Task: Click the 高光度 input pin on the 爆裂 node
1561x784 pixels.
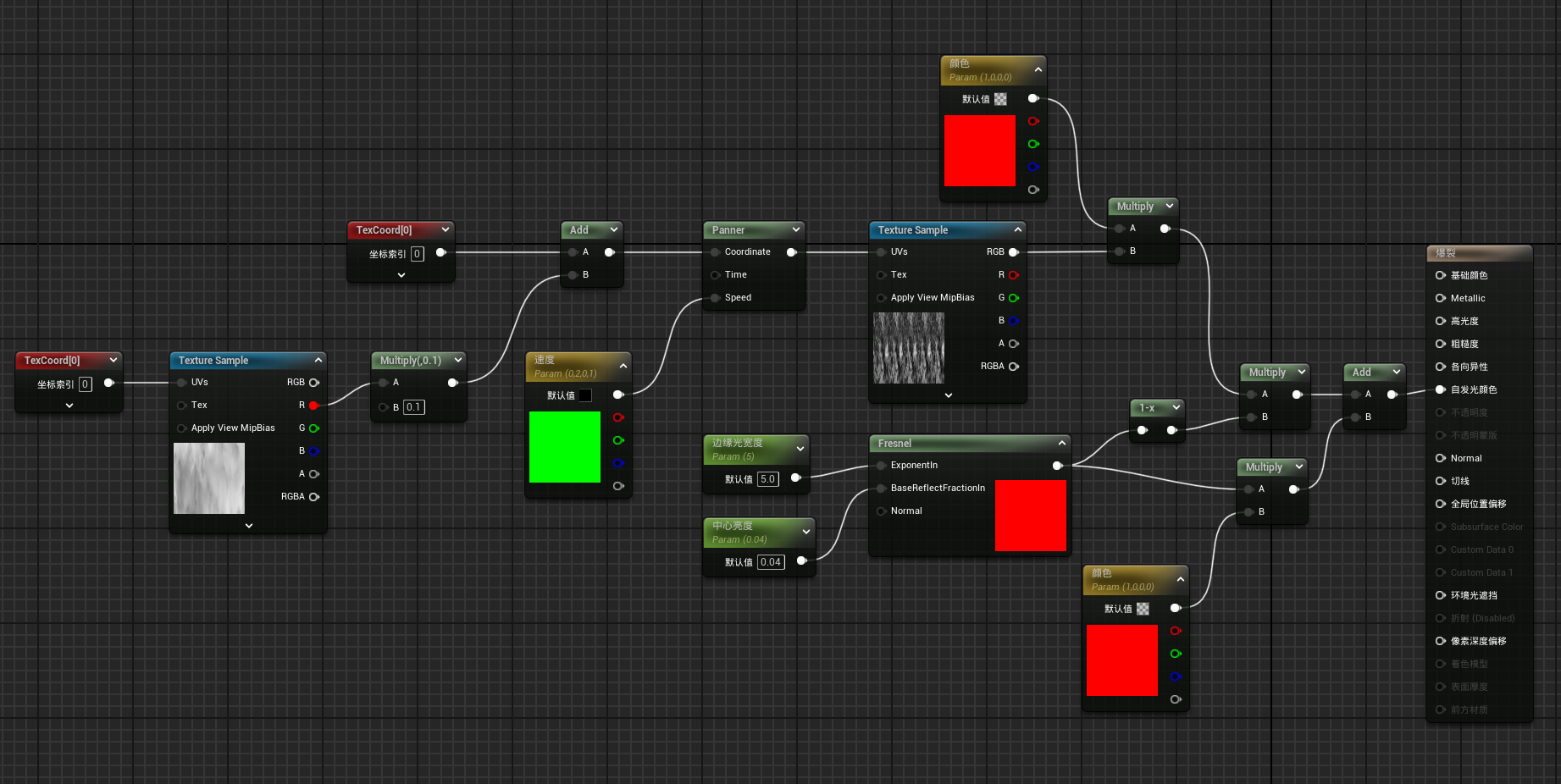Action: pyautogui.click(x=1440, y=321)
